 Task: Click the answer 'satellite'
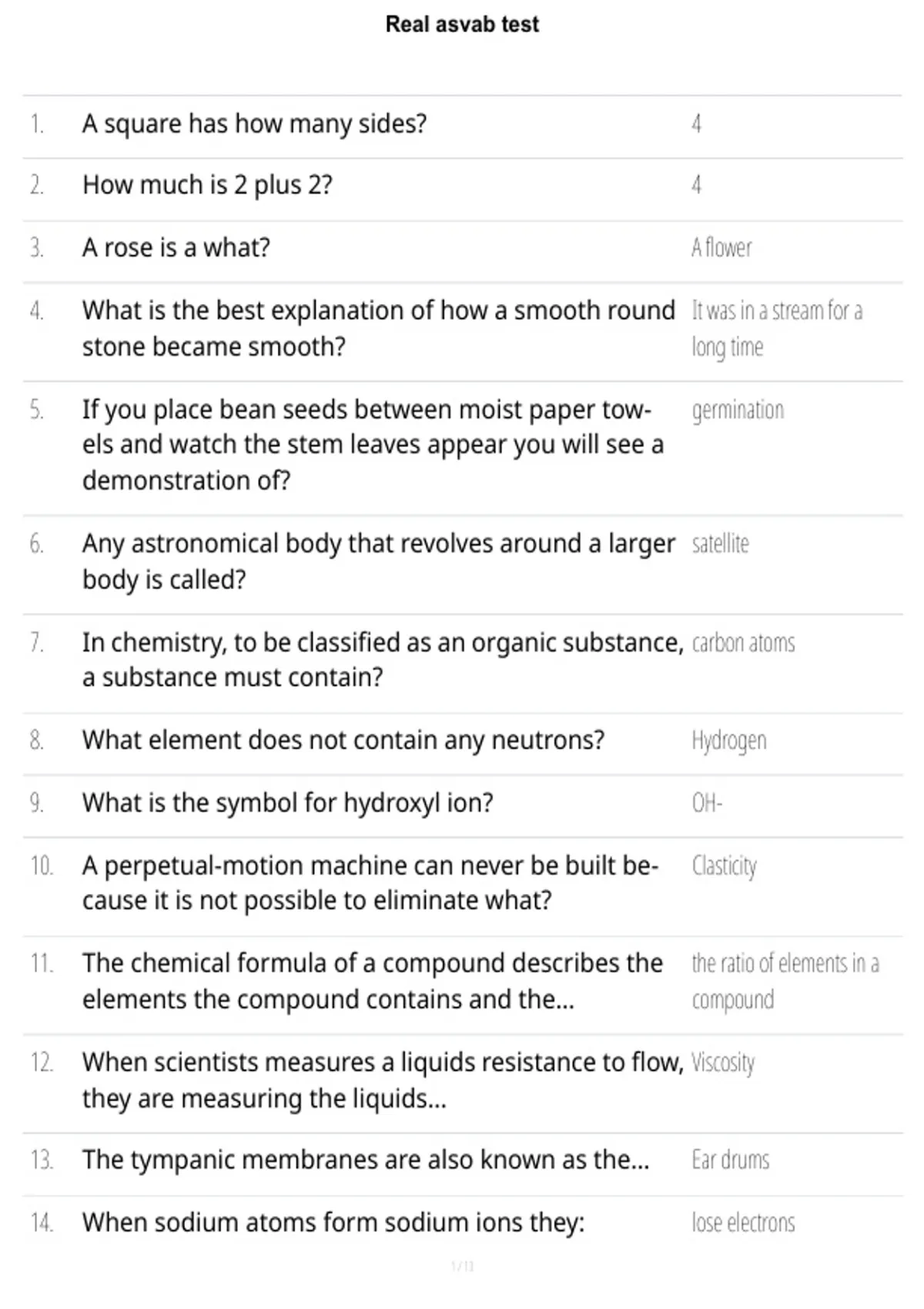click(x=720, y=544)
